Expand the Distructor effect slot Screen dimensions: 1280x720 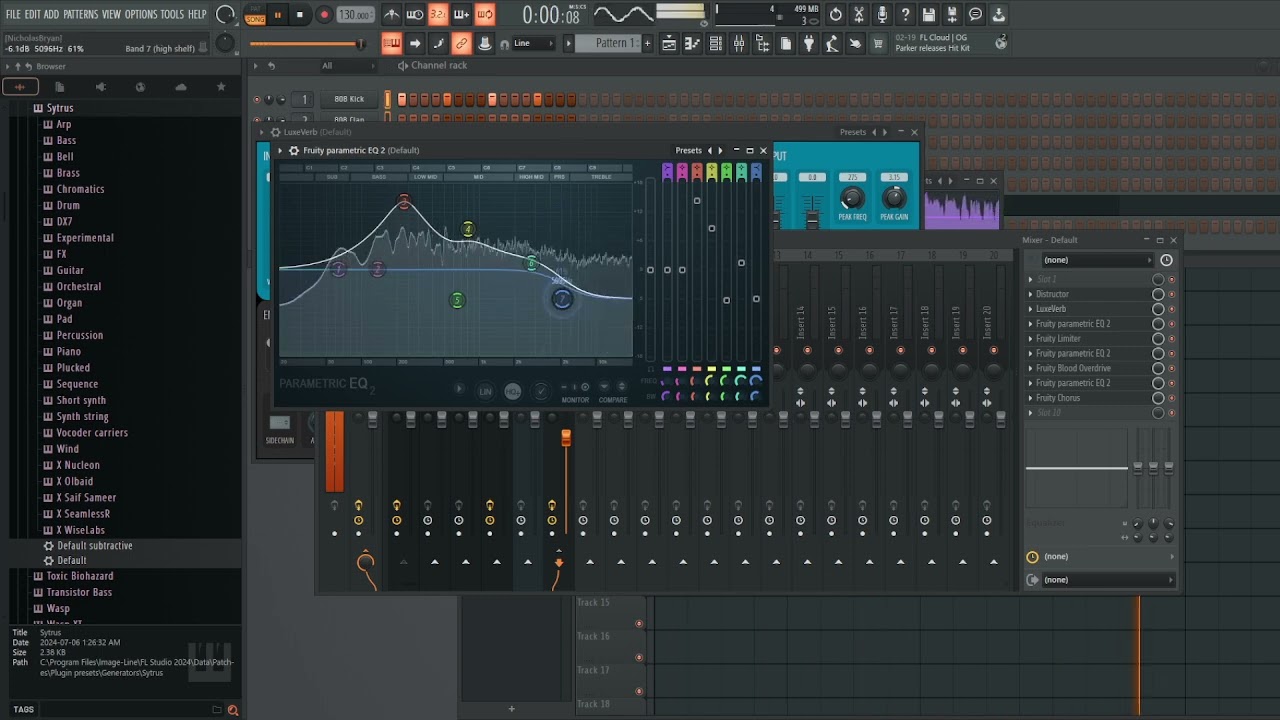pos(1031,295)
